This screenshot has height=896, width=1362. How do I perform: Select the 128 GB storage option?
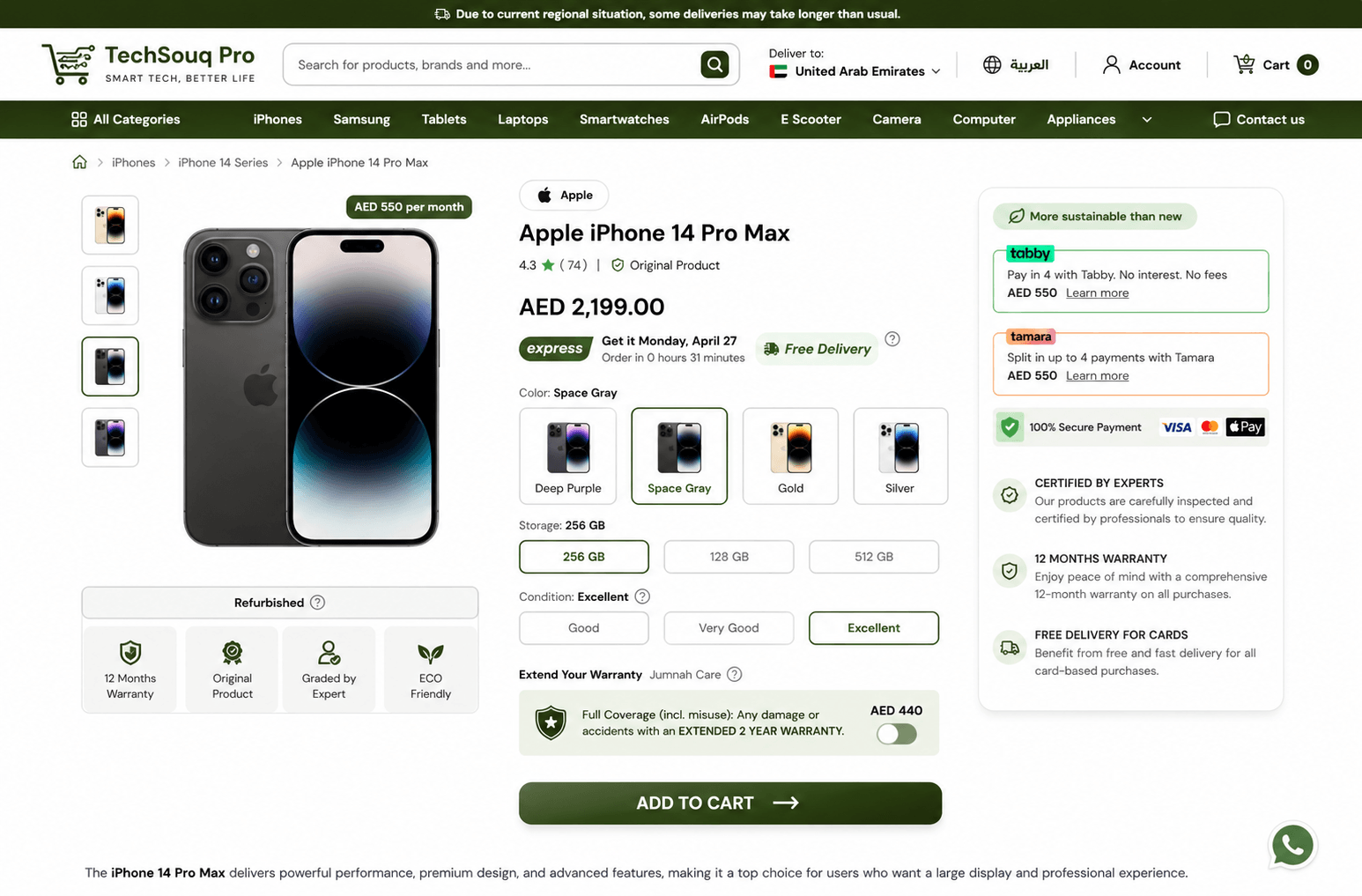click(729, 557)
